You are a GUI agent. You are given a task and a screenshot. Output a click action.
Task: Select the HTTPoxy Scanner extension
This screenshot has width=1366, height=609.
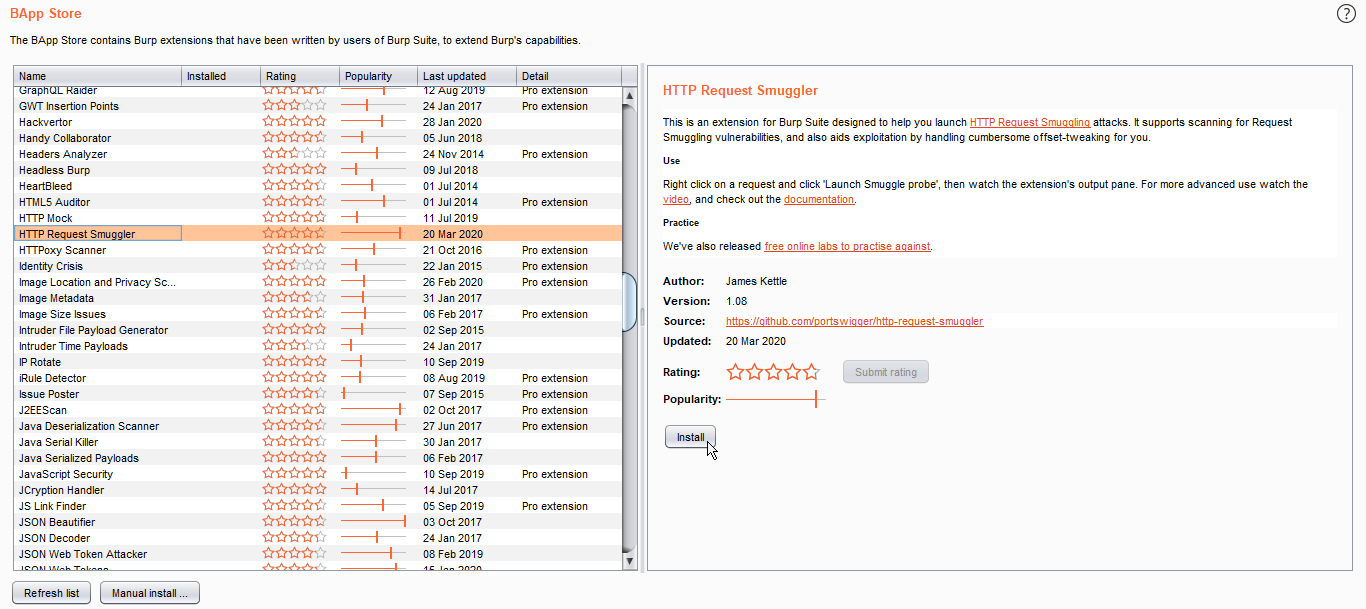point(318,250)
